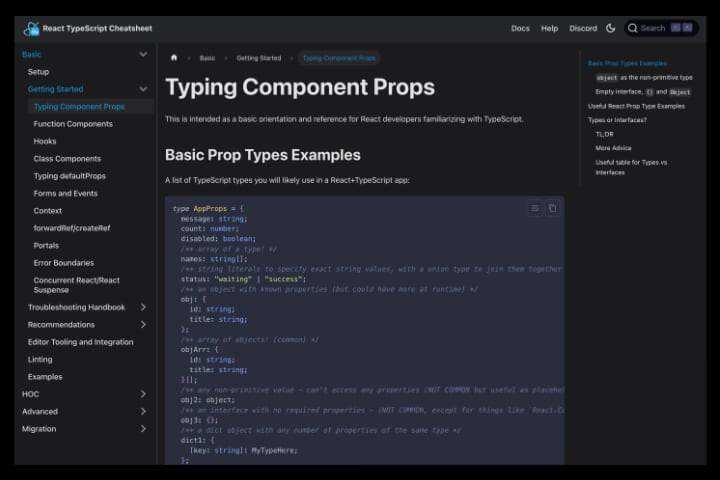
Task: Open Function Components page
Action: [x=73, y=124]
